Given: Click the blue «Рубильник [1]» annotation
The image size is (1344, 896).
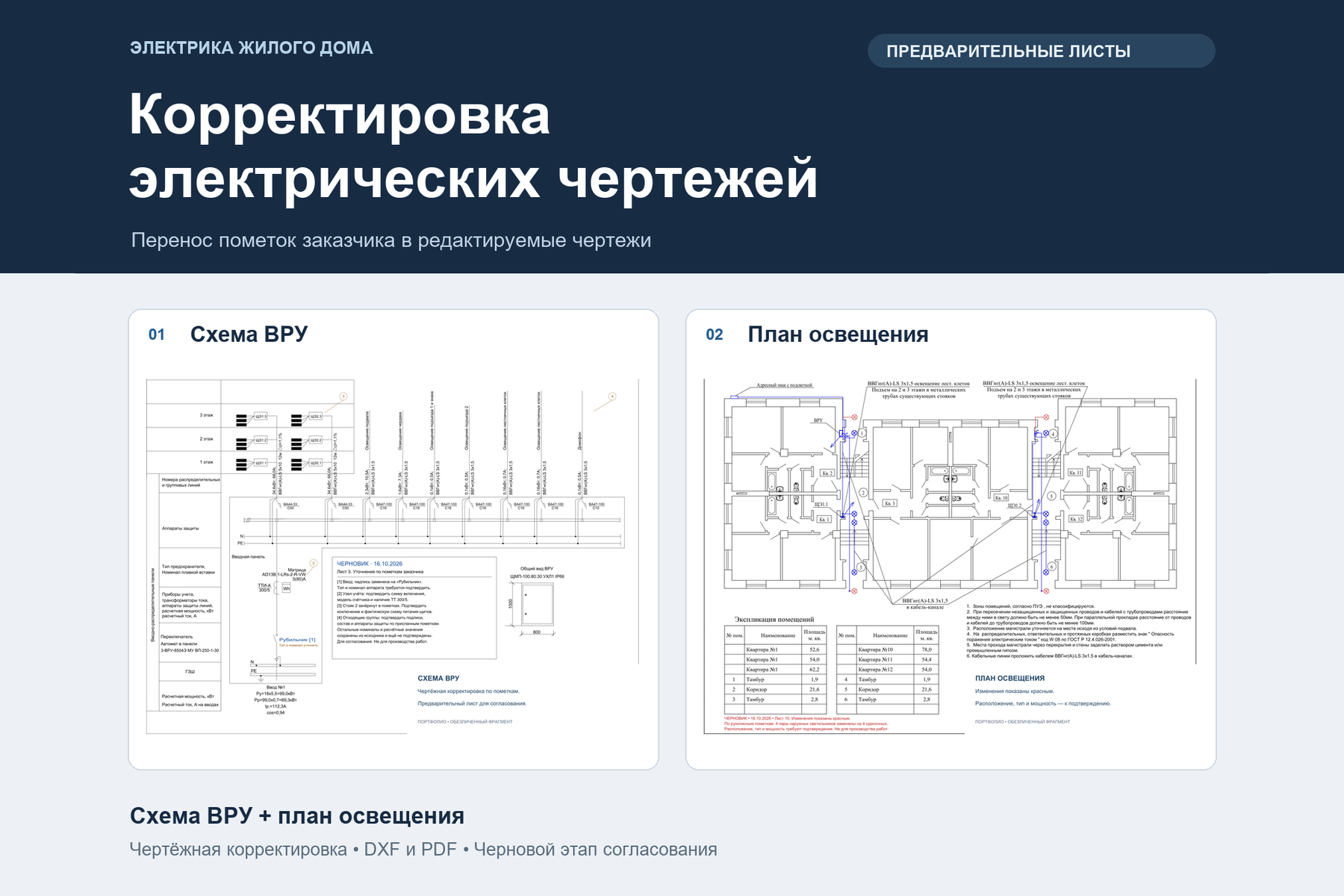Looking at the screenshot, I should click(297, 640).
